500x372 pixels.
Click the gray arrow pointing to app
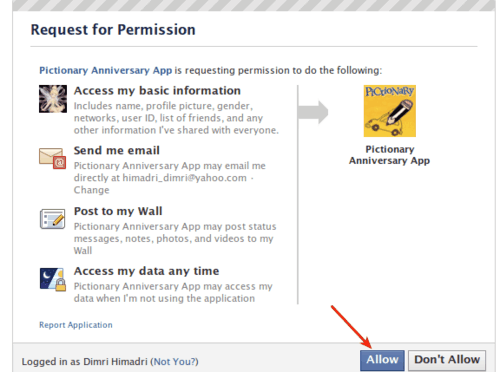(313, 112)
